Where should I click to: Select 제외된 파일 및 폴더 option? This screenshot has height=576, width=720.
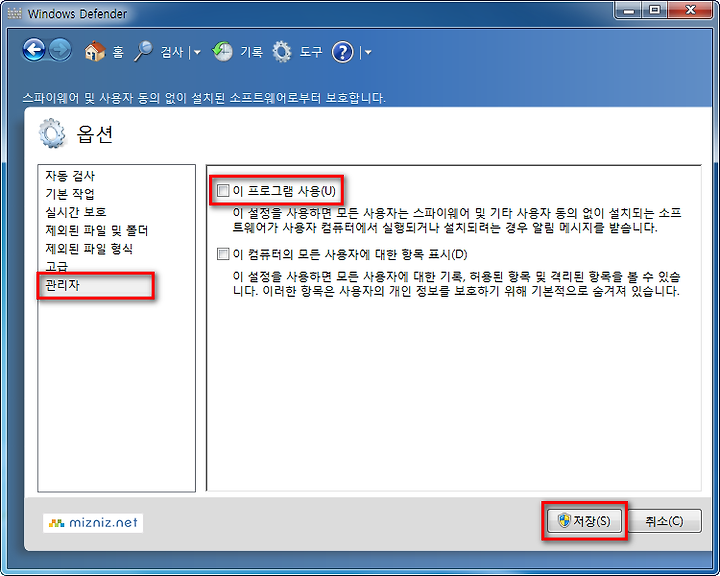coord(96,230)
